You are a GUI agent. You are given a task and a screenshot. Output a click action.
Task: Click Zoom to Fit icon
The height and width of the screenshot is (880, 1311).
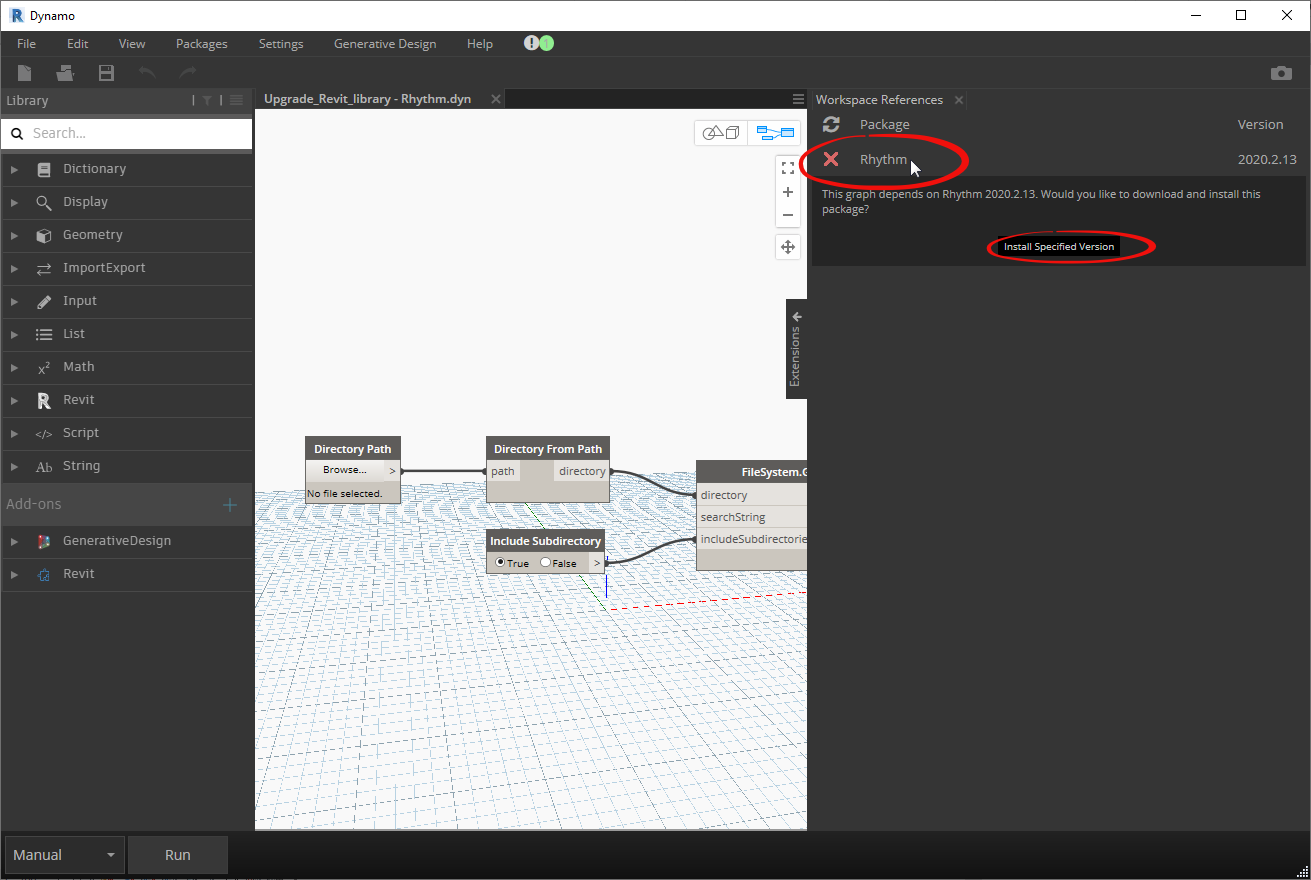(x=788, y=168)
